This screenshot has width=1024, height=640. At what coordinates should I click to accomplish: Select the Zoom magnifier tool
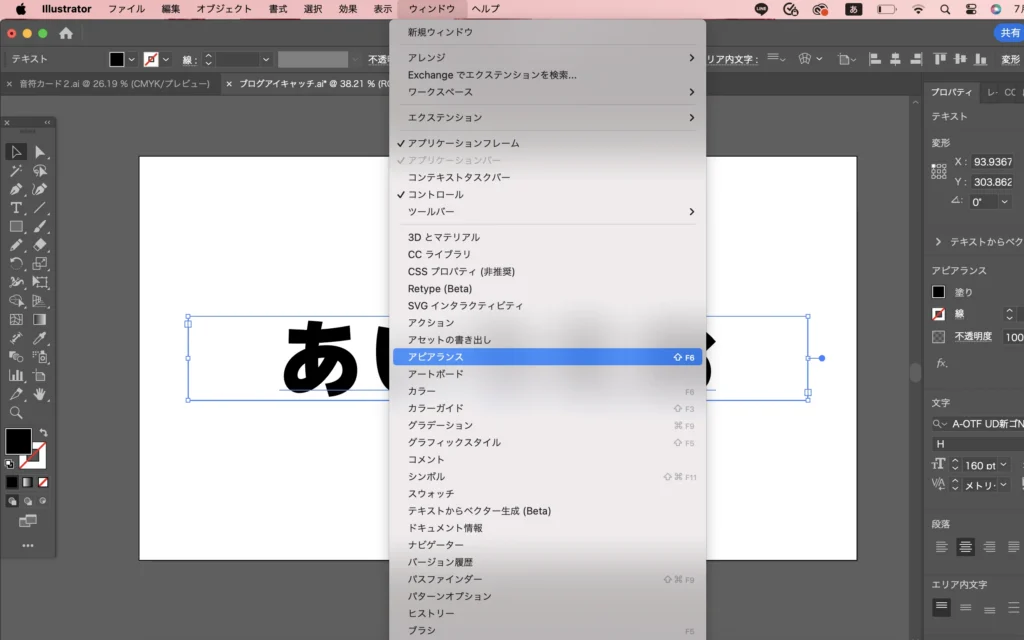[x=16, y=412]
